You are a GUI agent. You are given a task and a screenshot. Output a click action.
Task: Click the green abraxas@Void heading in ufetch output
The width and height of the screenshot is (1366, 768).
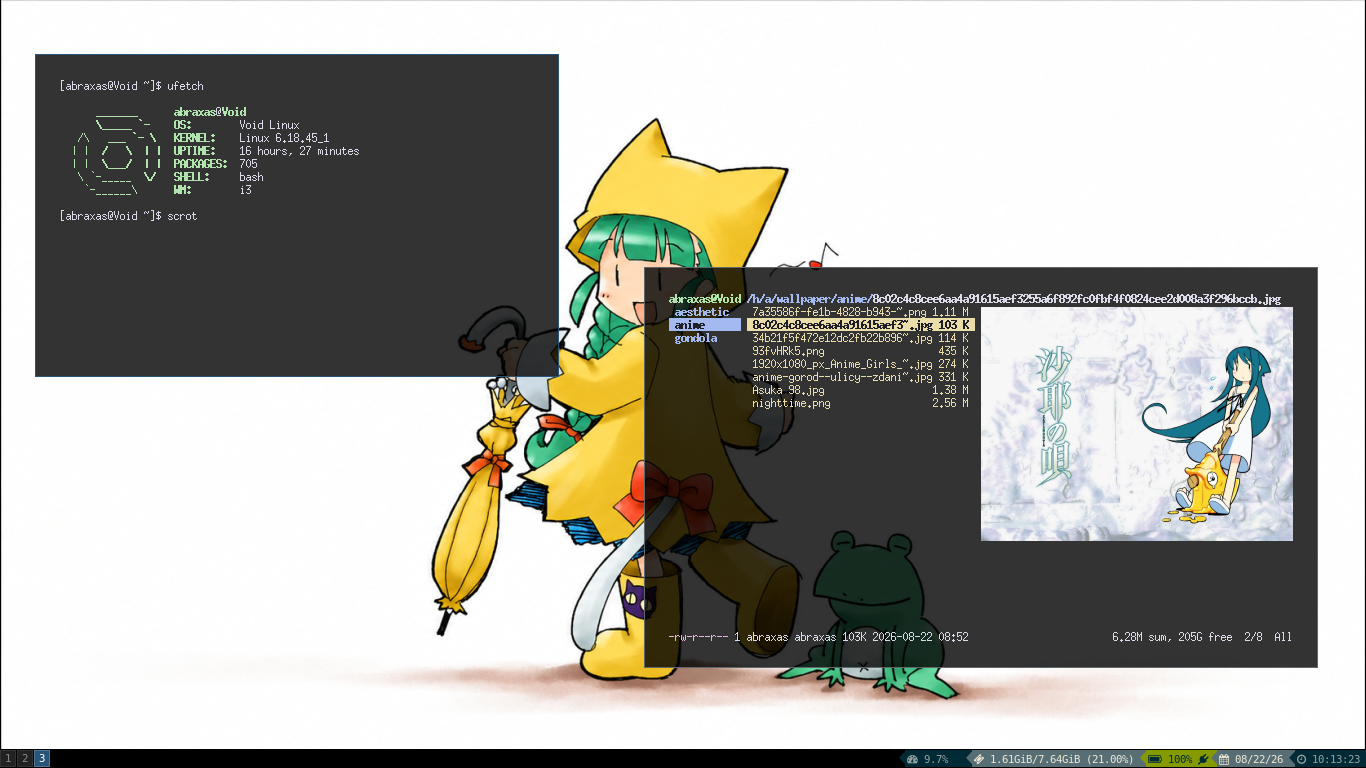tap(210, 112)
